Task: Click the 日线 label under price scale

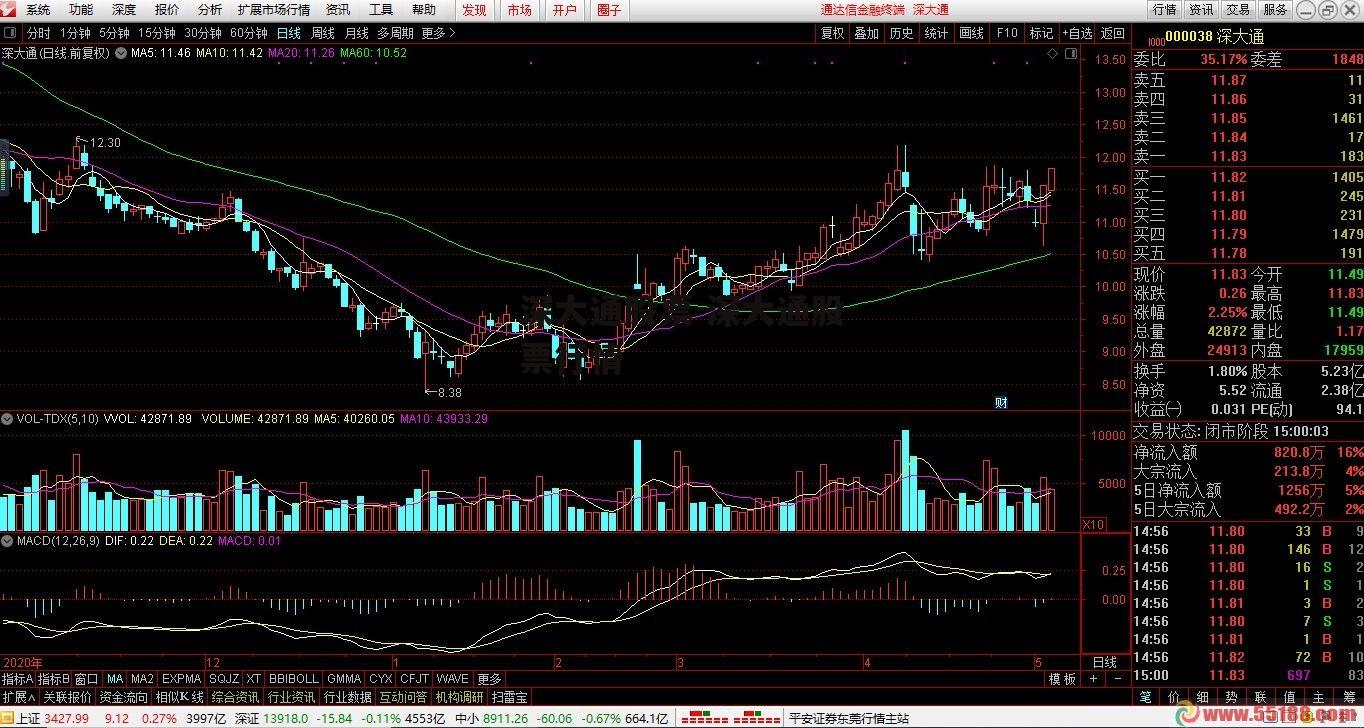Action: point(1105,662)
